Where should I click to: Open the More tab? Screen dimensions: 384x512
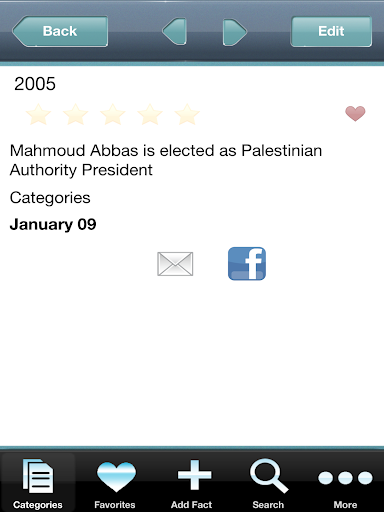345,483
